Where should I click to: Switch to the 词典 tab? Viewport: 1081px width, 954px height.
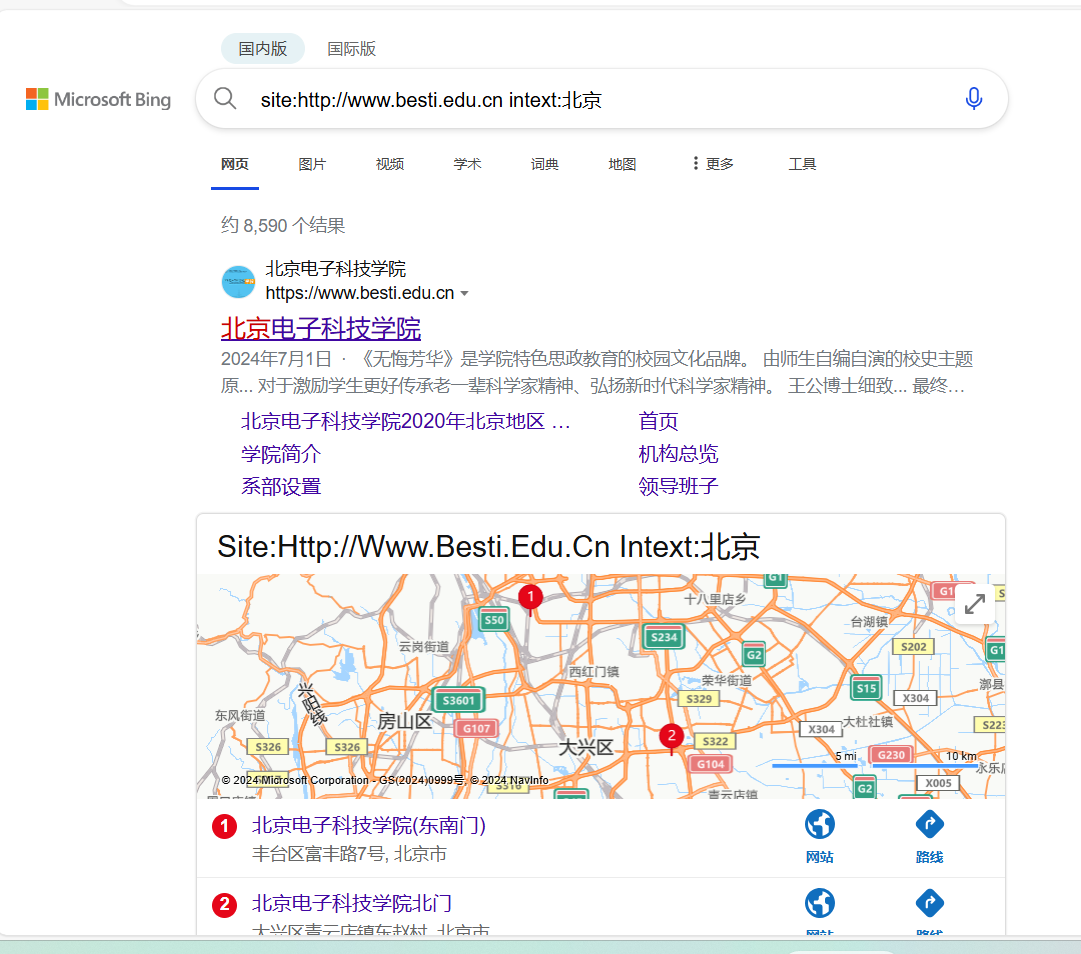pos(544,163)
